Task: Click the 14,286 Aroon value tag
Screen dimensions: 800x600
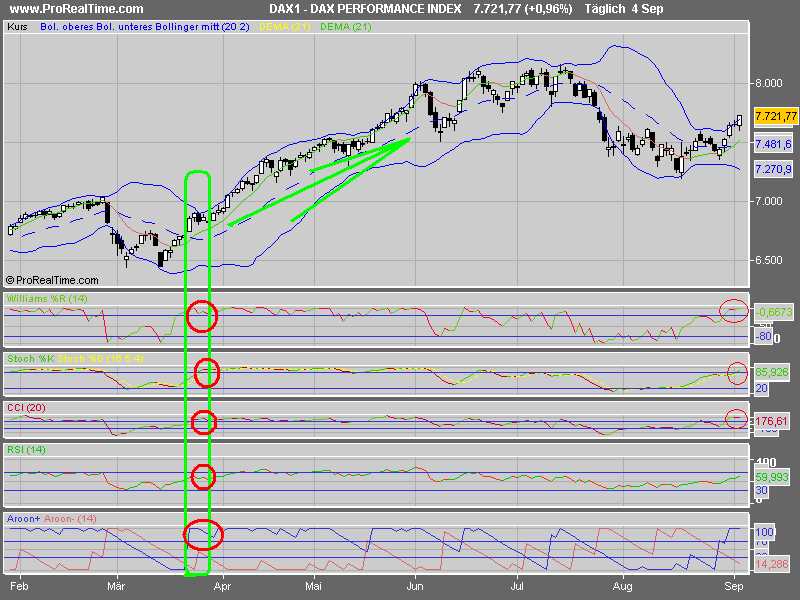Action: [772, 564]
